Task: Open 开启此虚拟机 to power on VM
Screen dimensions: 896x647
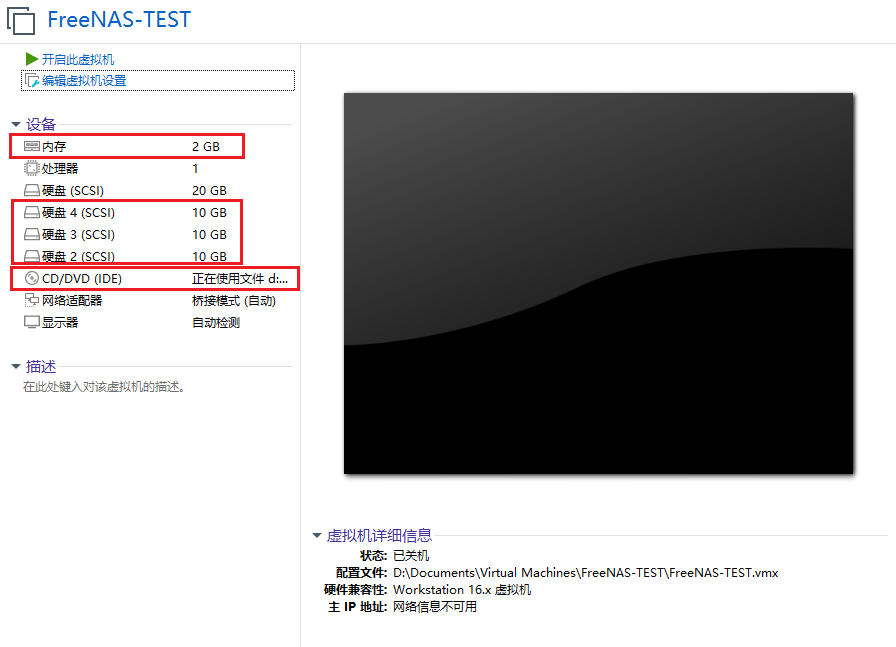Action: click(x=78, y=59)
